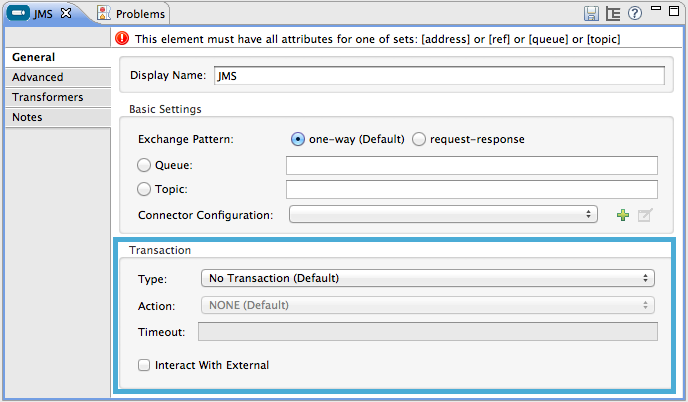Viewport: 688px width, 402px height.
Task: Click the JMS endpoint icon on the tab
Action: point(18,13)
